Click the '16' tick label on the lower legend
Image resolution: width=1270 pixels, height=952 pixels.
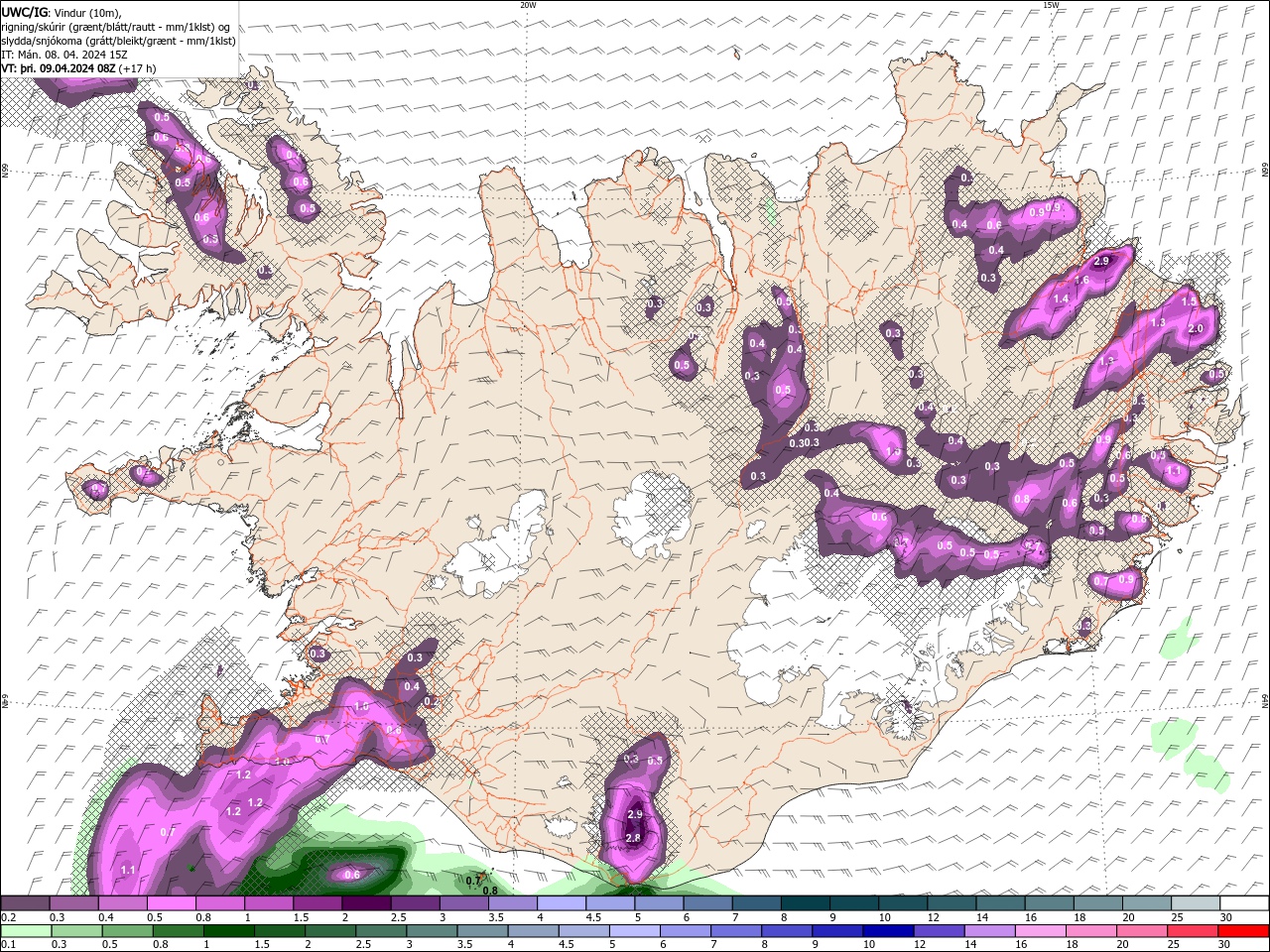[x=1021, y=945]
